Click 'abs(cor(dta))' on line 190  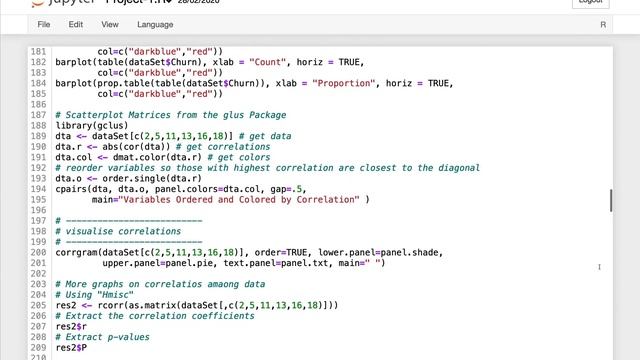[x=136, y=147]
